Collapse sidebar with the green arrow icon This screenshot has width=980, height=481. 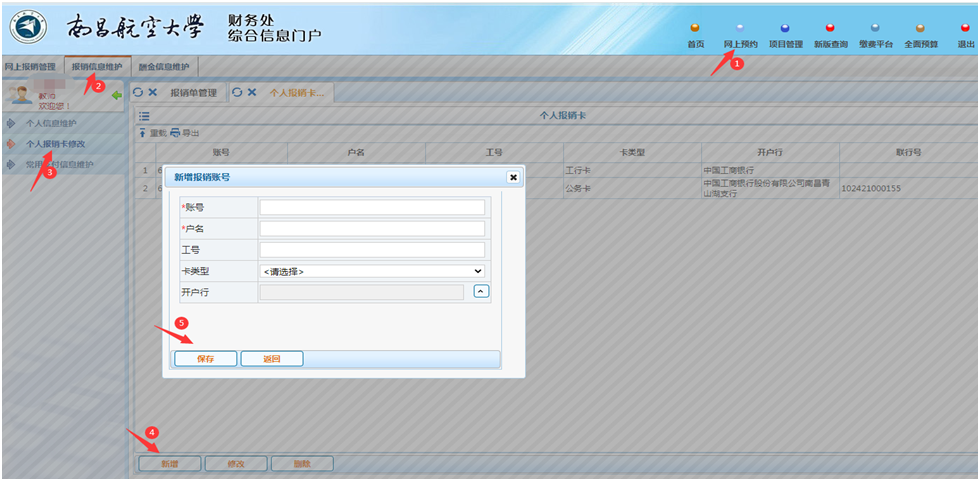point(116,96)
